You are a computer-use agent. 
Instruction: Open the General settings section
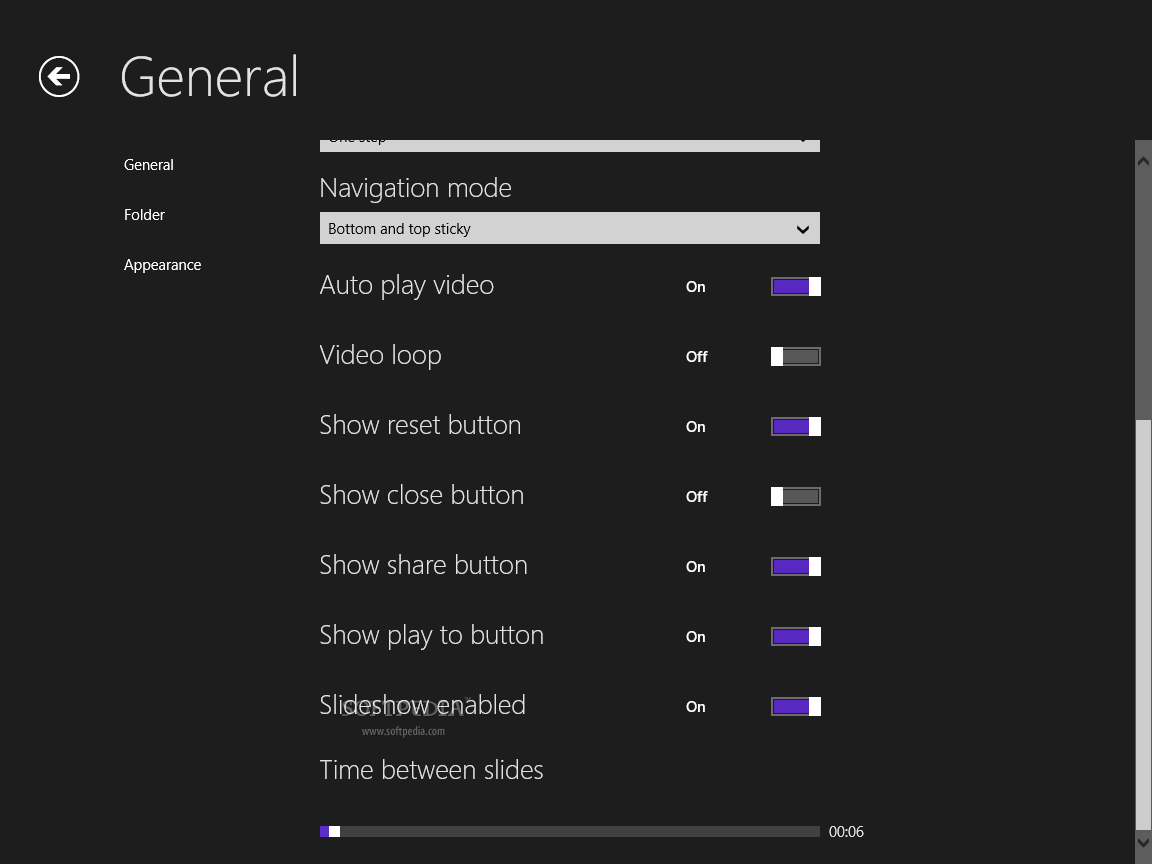tap(148, 165)
